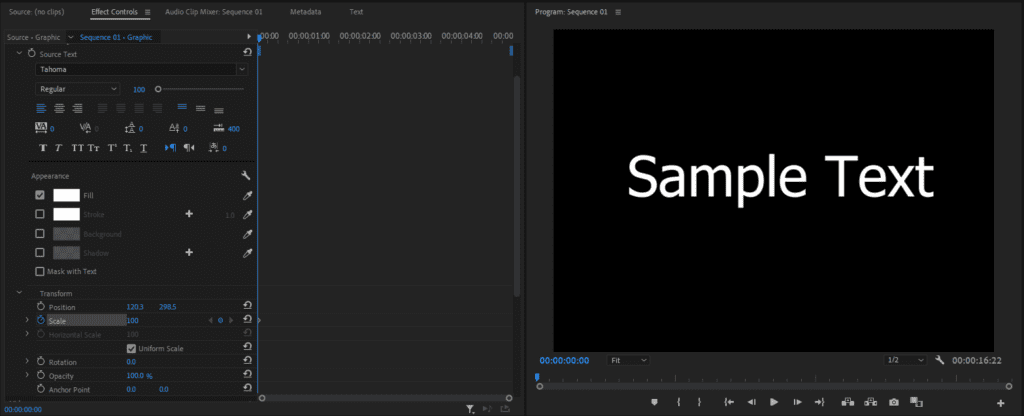
Task: Go to In point
Action: (729, 402)
